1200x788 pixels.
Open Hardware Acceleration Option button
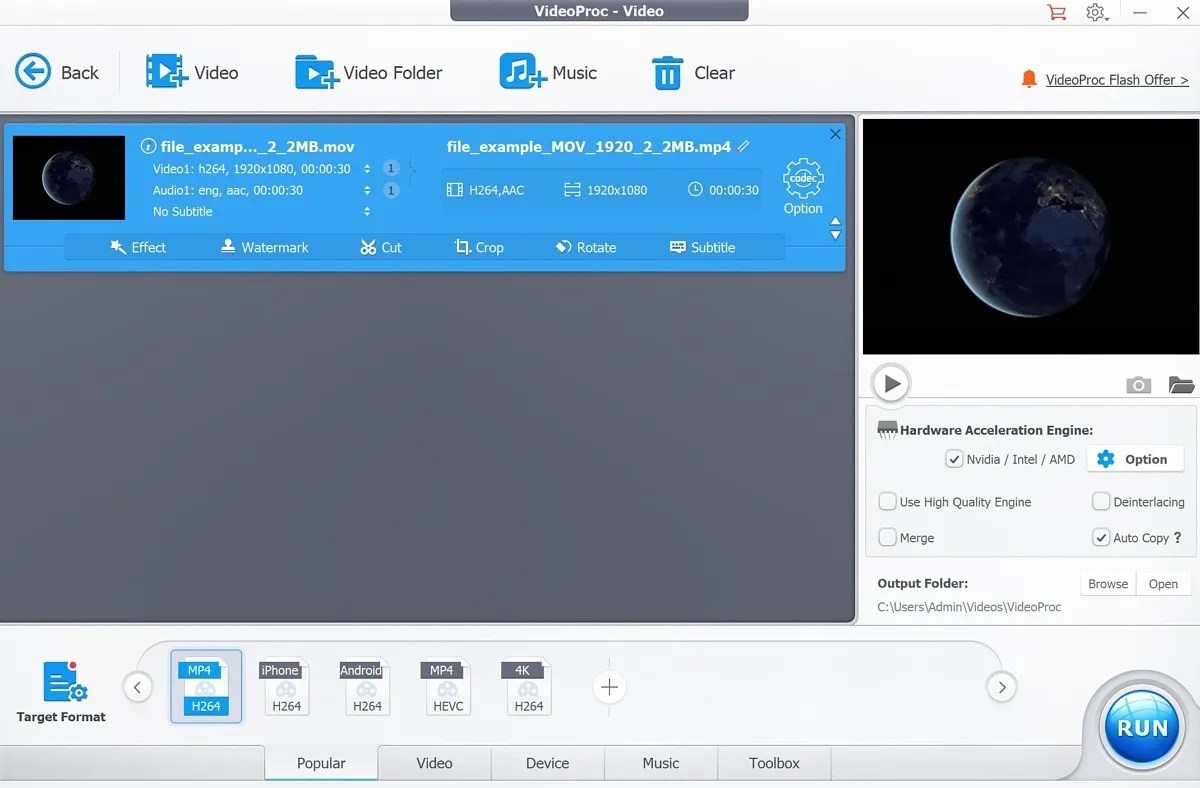click(1135, 459)
